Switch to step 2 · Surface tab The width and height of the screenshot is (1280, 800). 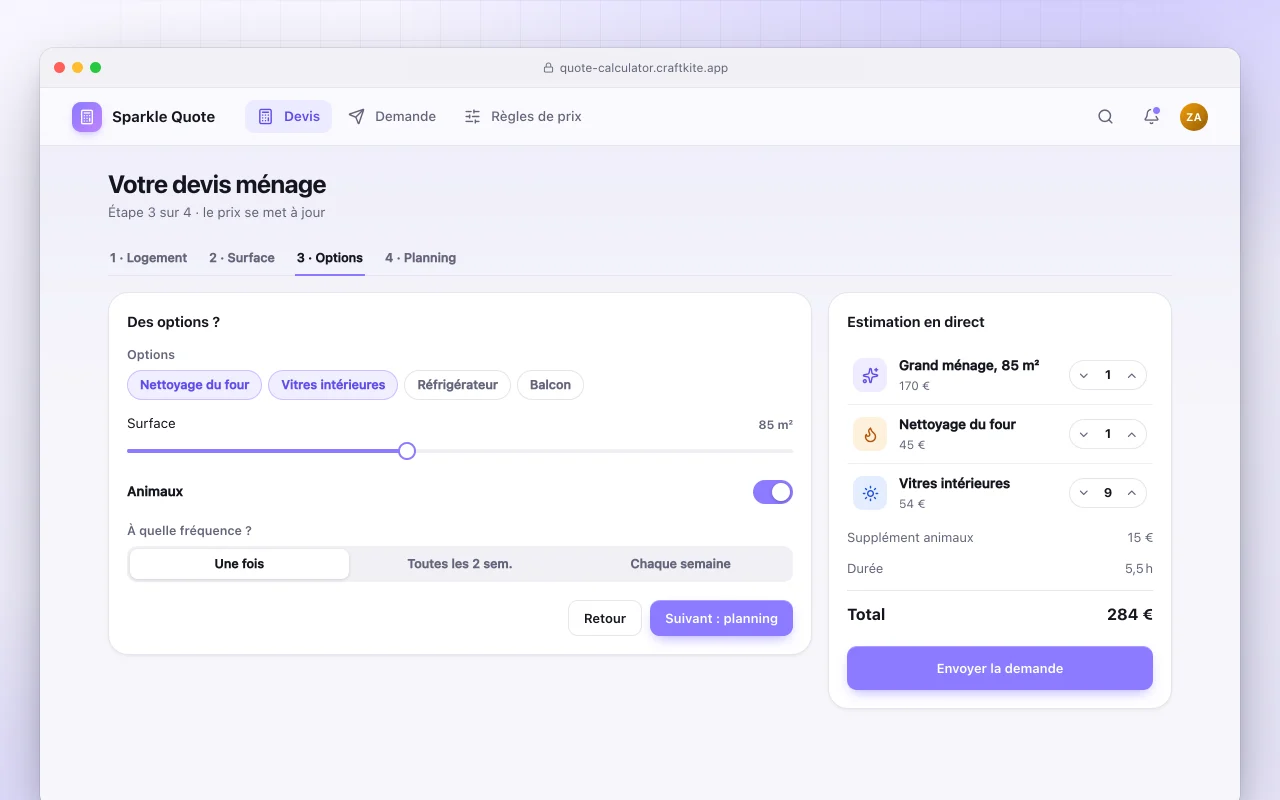point(242,258)
